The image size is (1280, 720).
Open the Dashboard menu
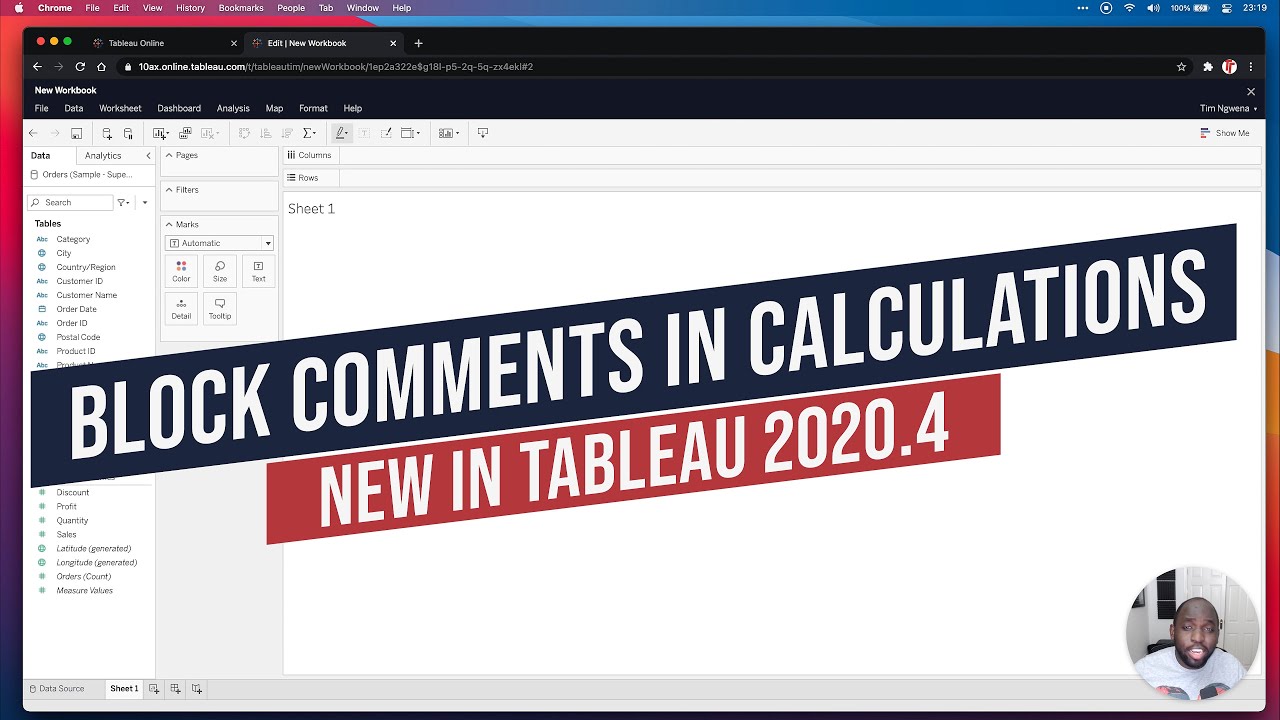(179, 108)
